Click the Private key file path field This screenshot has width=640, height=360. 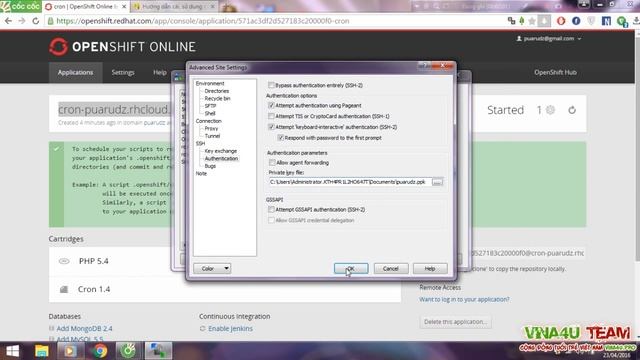coord(350,182)
